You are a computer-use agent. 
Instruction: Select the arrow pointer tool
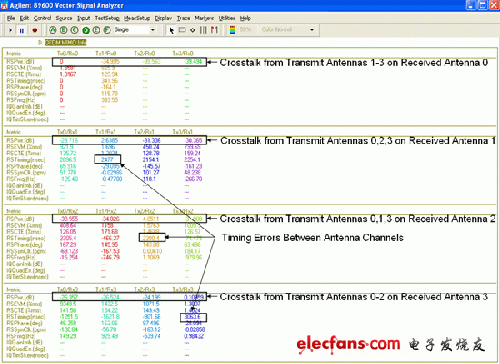click(x=172, y=30)
